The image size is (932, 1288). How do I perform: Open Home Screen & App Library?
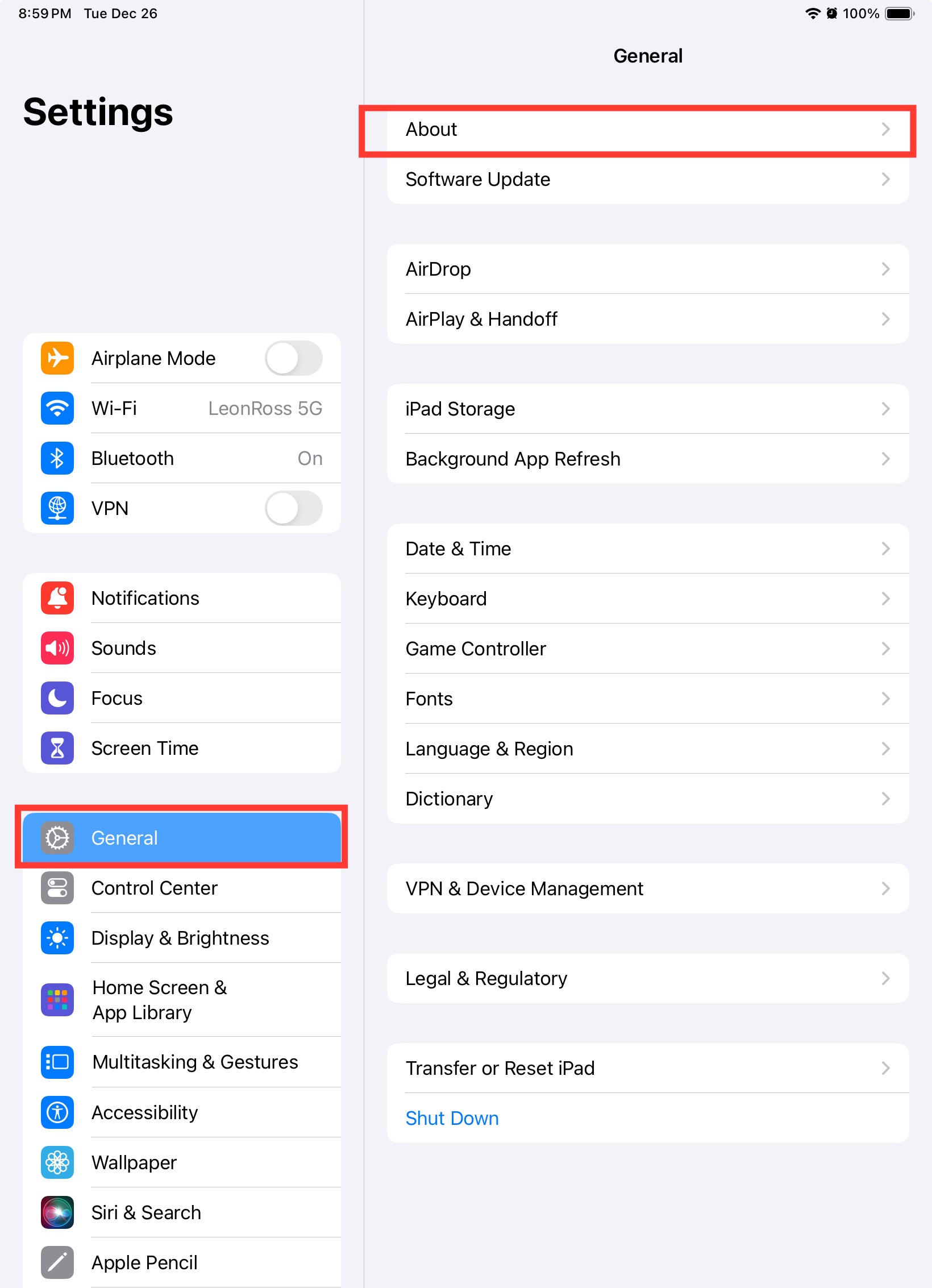[x=182, y=1000]
